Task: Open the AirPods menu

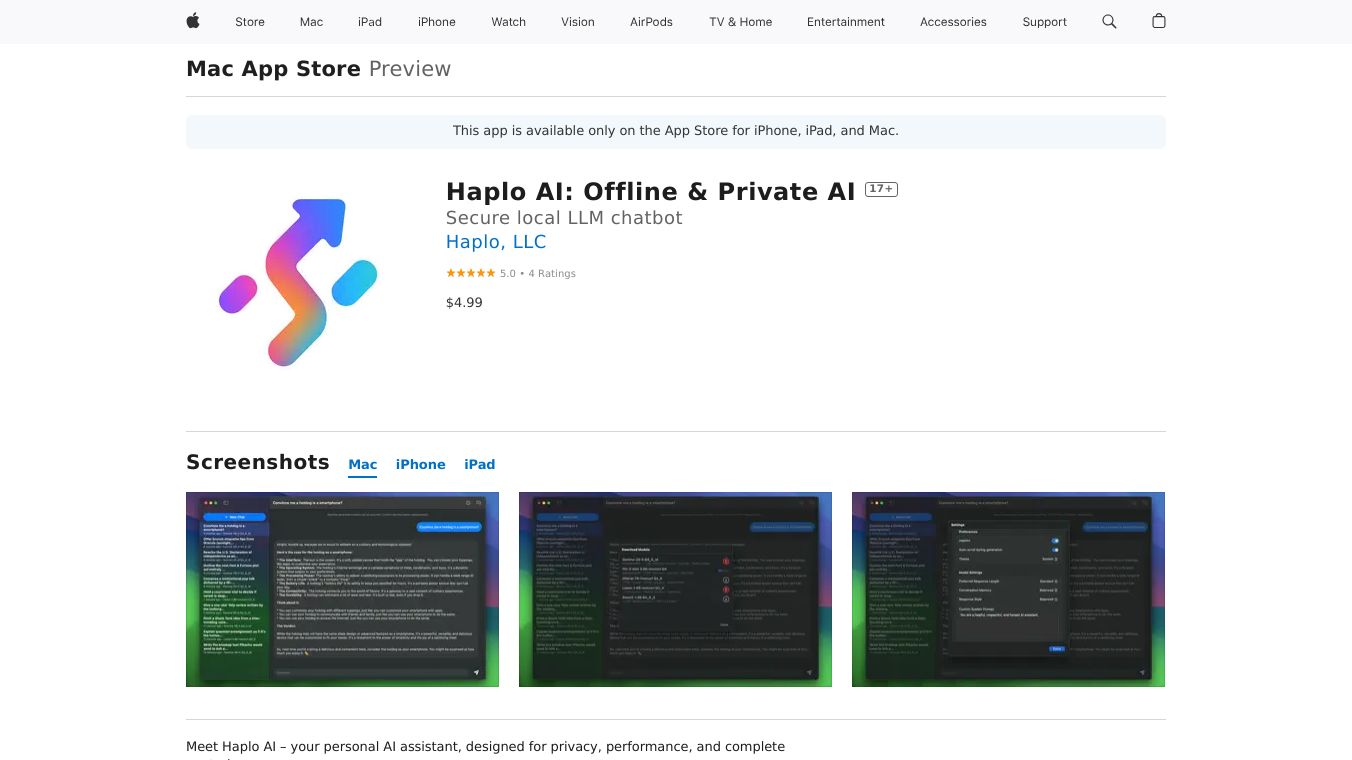Action: point(652,22)
